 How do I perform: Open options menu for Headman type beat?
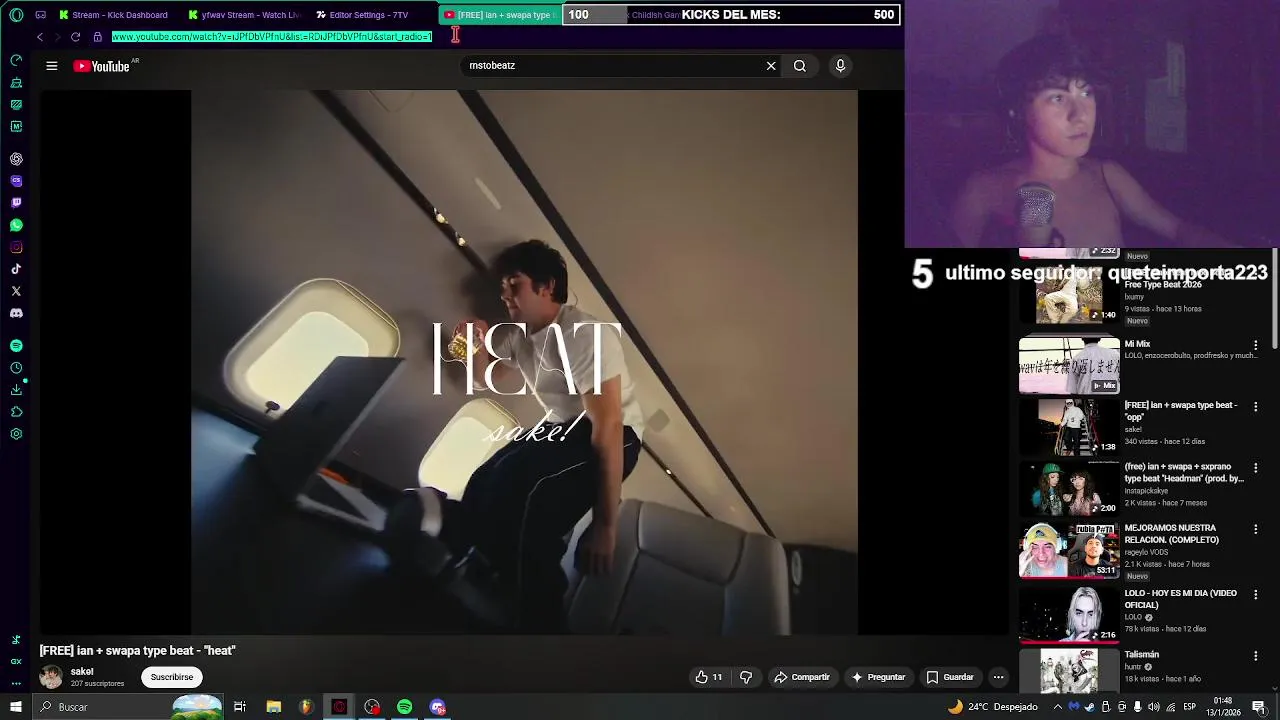[1256, 468]
